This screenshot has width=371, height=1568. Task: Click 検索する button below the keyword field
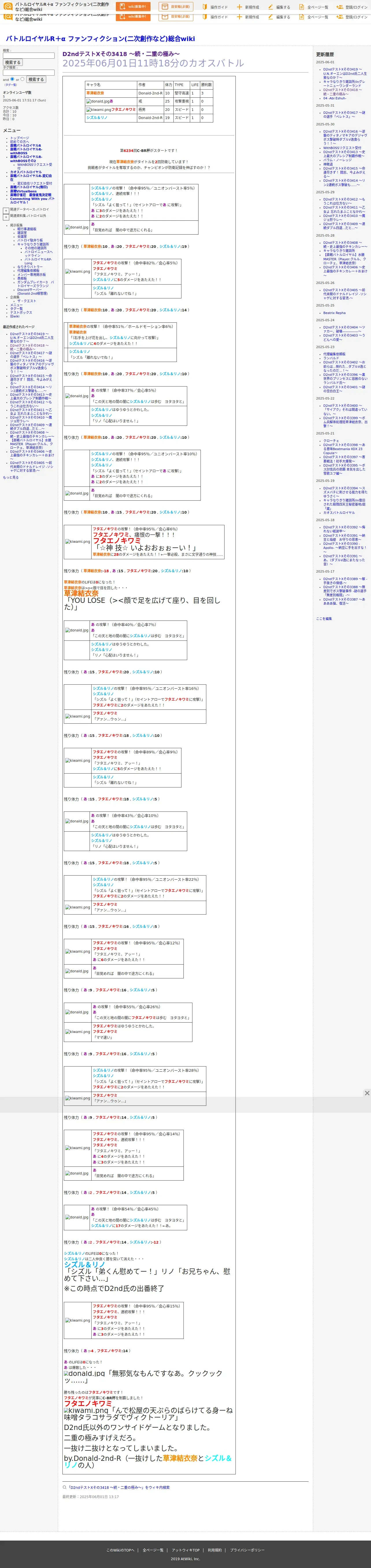click(x=13, y=62)
